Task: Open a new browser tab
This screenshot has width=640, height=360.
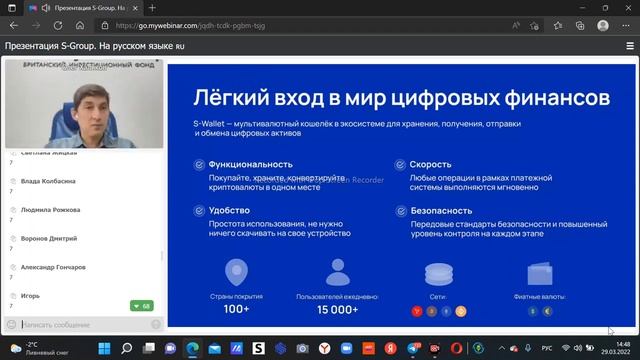Action: click(x=152, y=8)
